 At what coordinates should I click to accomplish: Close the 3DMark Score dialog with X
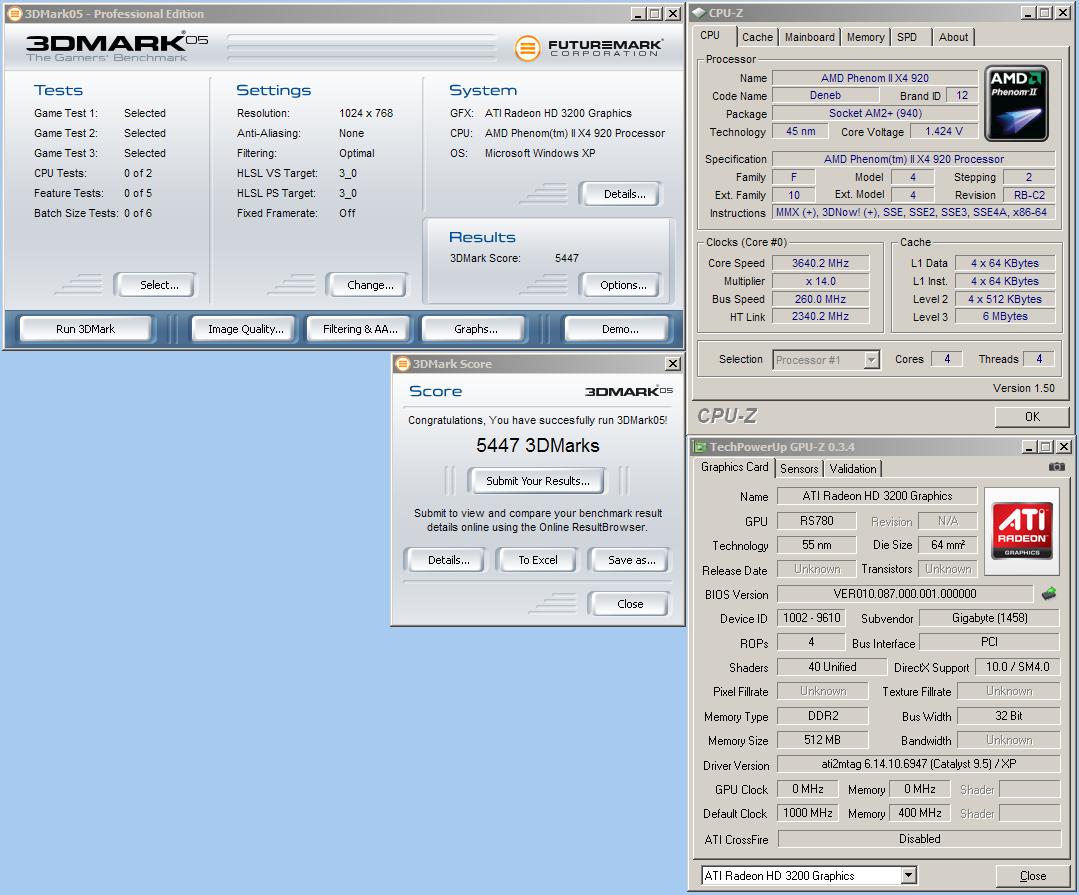coord(673,364)
